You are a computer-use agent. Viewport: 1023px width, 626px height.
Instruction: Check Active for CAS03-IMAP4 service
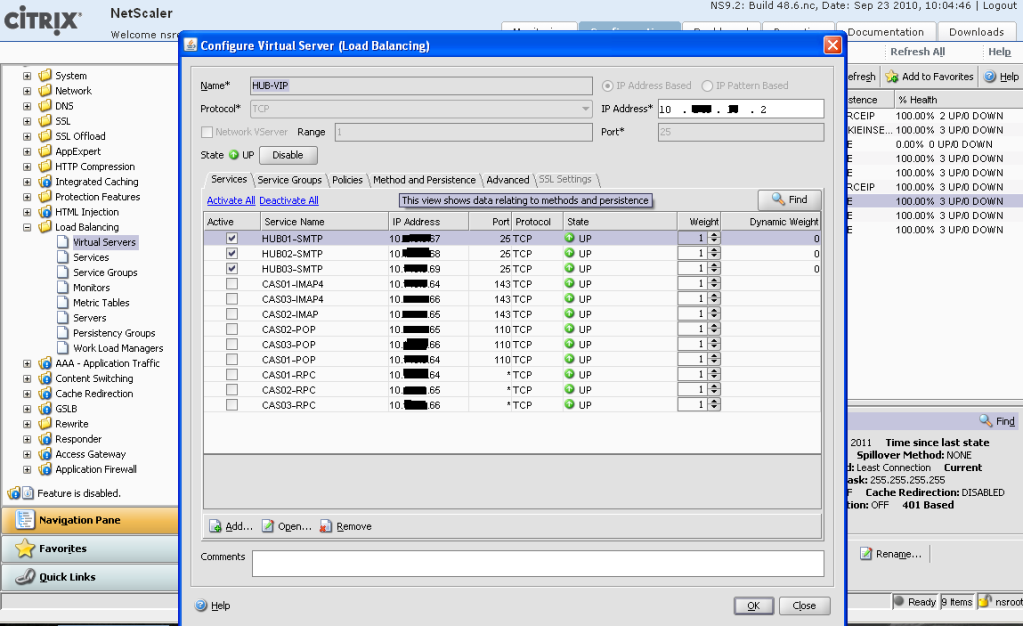click(x=232, y=298)
